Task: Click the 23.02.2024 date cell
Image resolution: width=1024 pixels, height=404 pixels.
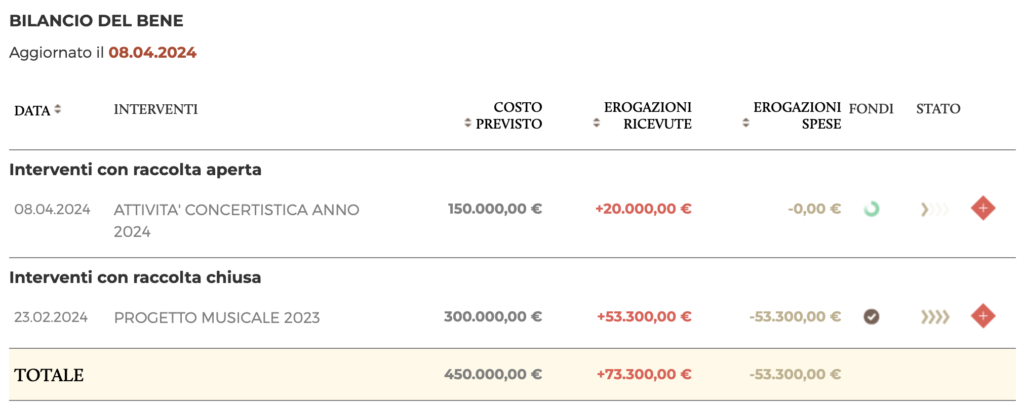Action: (51, 317)
